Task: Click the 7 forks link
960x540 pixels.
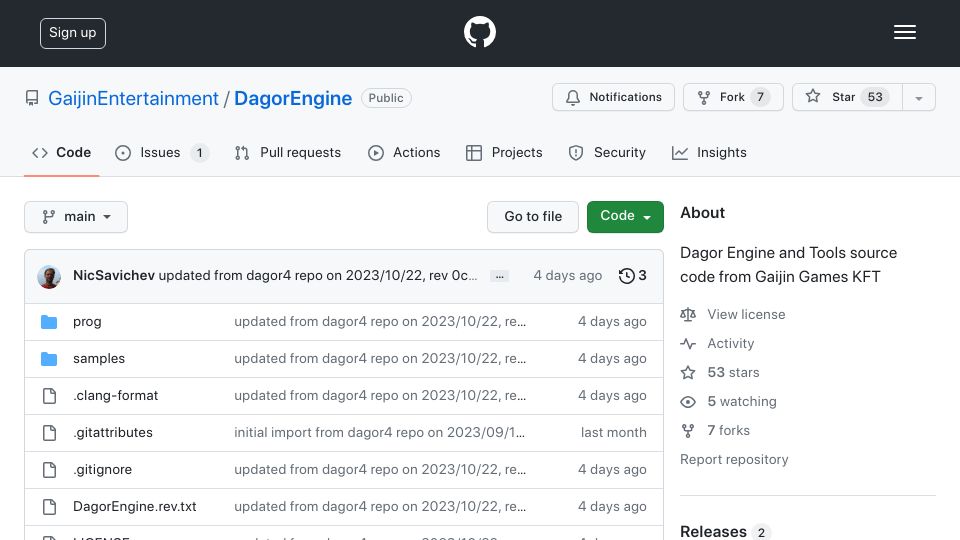Action: tap(729, 430)
